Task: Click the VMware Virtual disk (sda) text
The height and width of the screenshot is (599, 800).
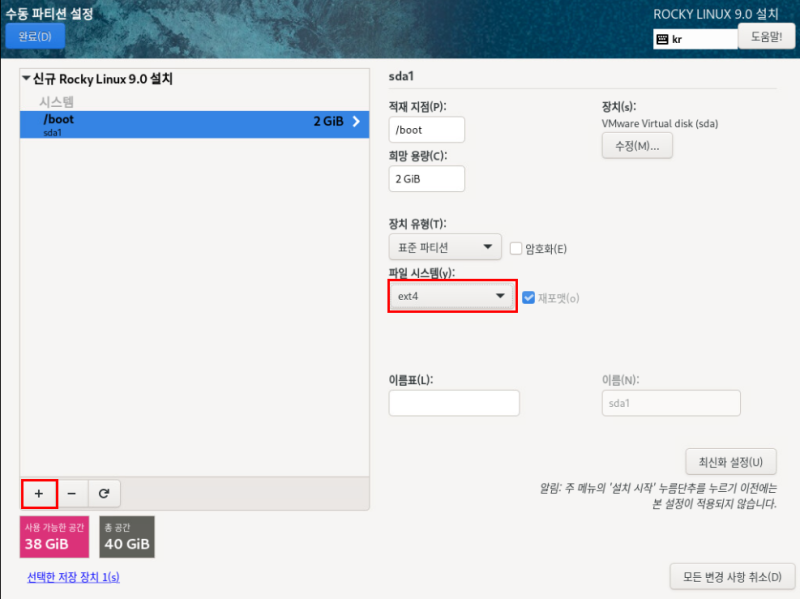Action: tap(660, 123)
